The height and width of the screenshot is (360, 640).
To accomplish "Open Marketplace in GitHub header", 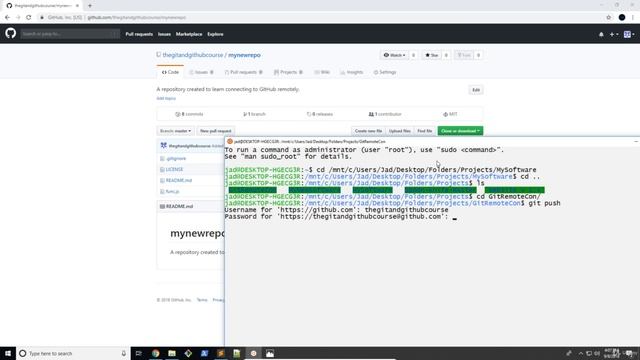I will [189, 34].
